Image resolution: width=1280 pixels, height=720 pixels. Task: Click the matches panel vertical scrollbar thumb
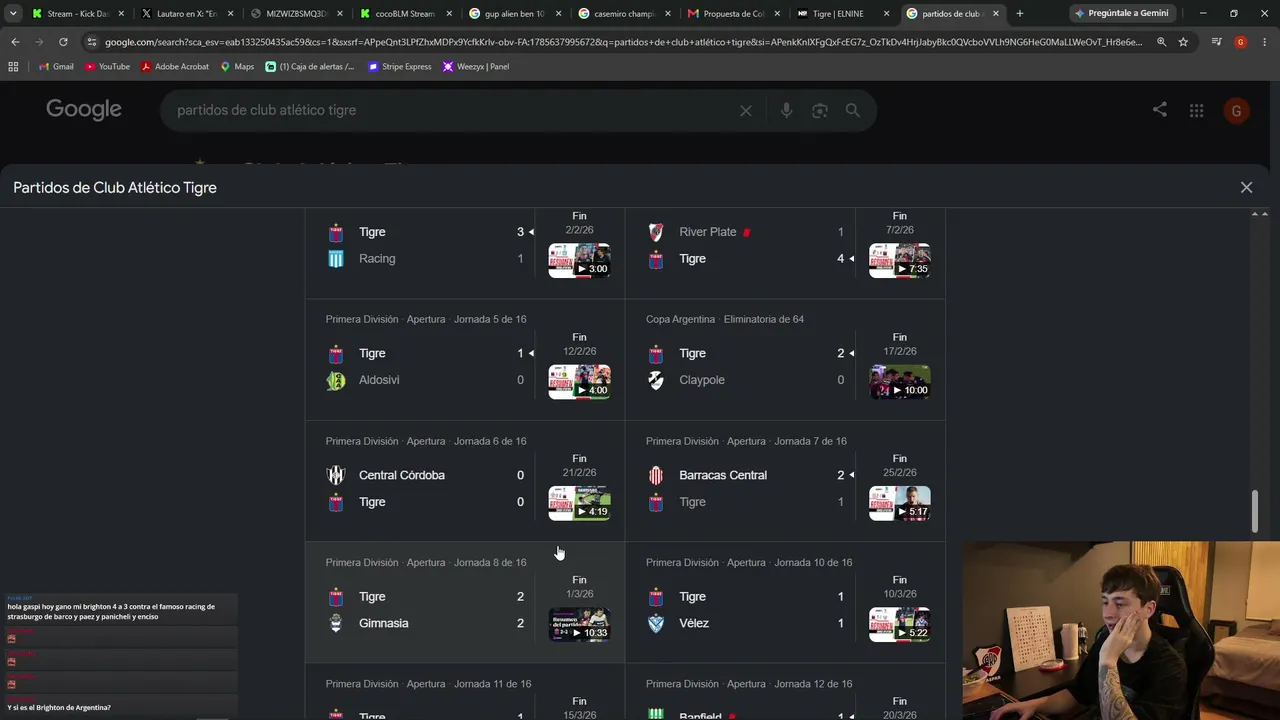pos(1256,511)
